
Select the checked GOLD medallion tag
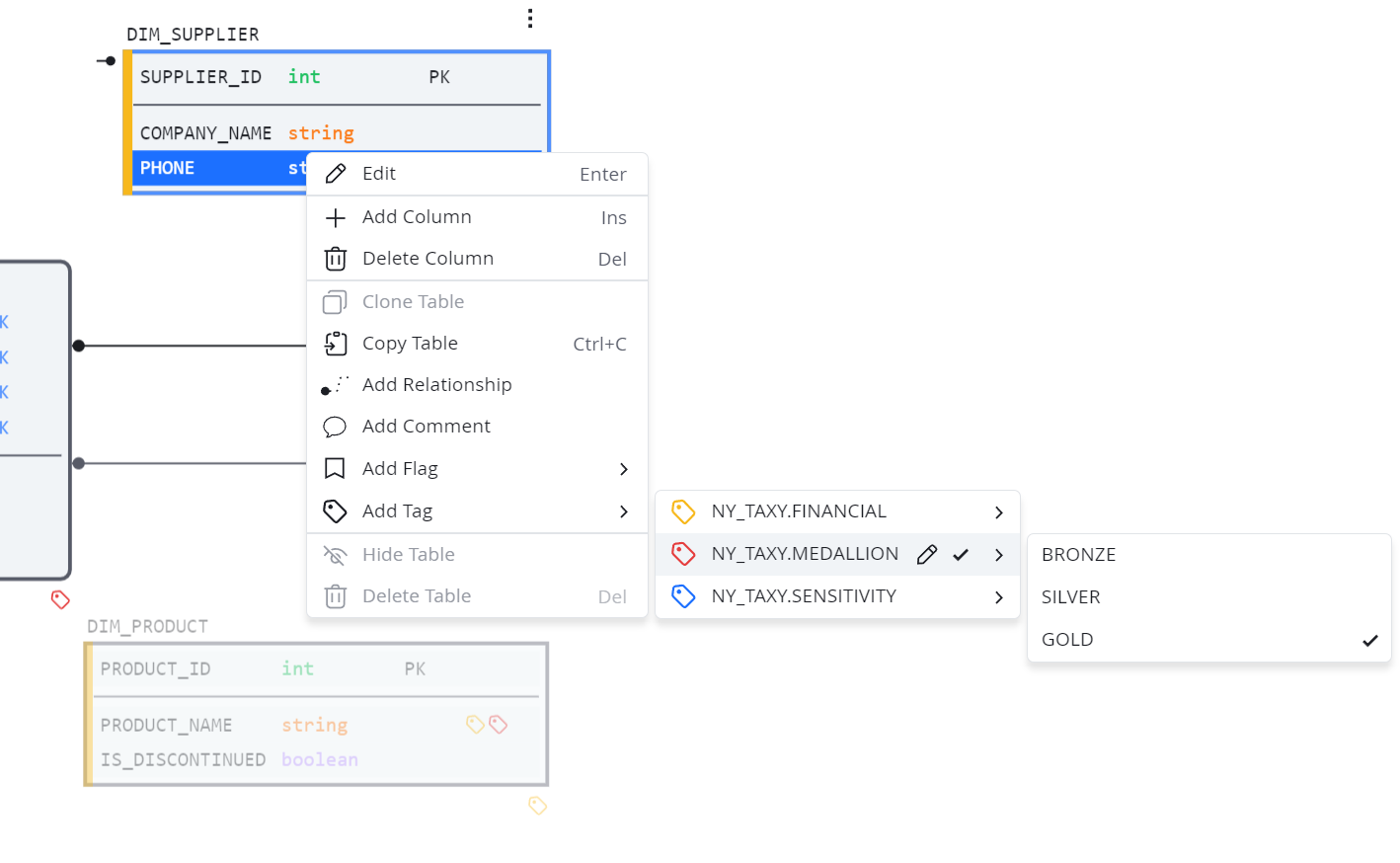click(x=1208, y=640)
